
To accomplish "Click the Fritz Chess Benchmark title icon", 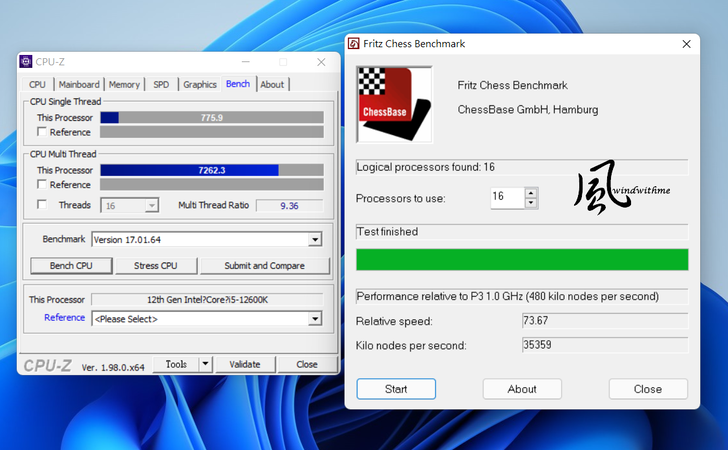I will [354, 44].
